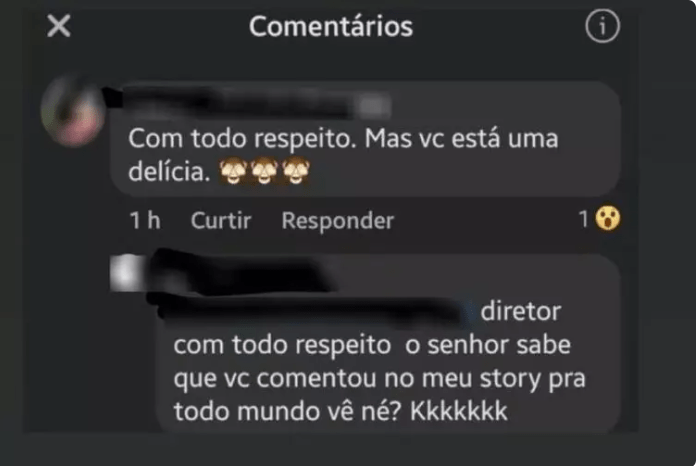This screenshot has width=696, height=470.
Task: Select the "Mas vc está uma" comment text
Action: (x=461, y=138)
